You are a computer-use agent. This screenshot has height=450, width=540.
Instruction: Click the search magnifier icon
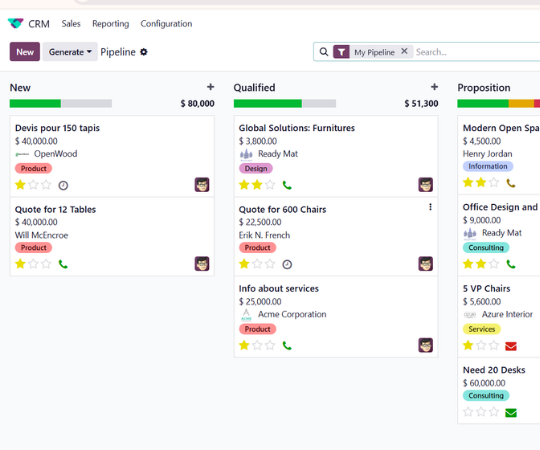point(324,52)
